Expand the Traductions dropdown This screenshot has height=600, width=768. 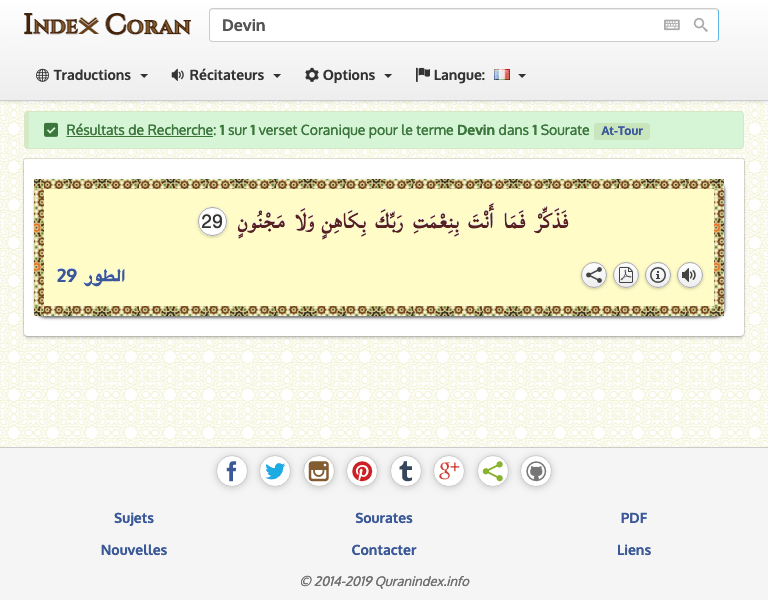(92, 75)
